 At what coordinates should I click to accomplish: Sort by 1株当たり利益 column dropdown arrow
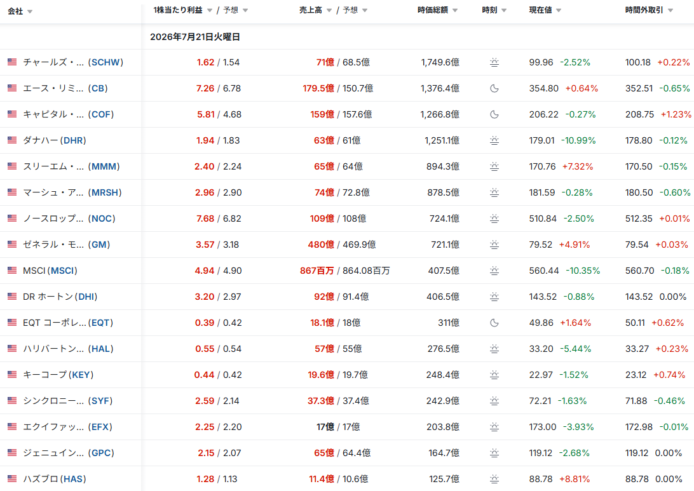click(210, 10)
